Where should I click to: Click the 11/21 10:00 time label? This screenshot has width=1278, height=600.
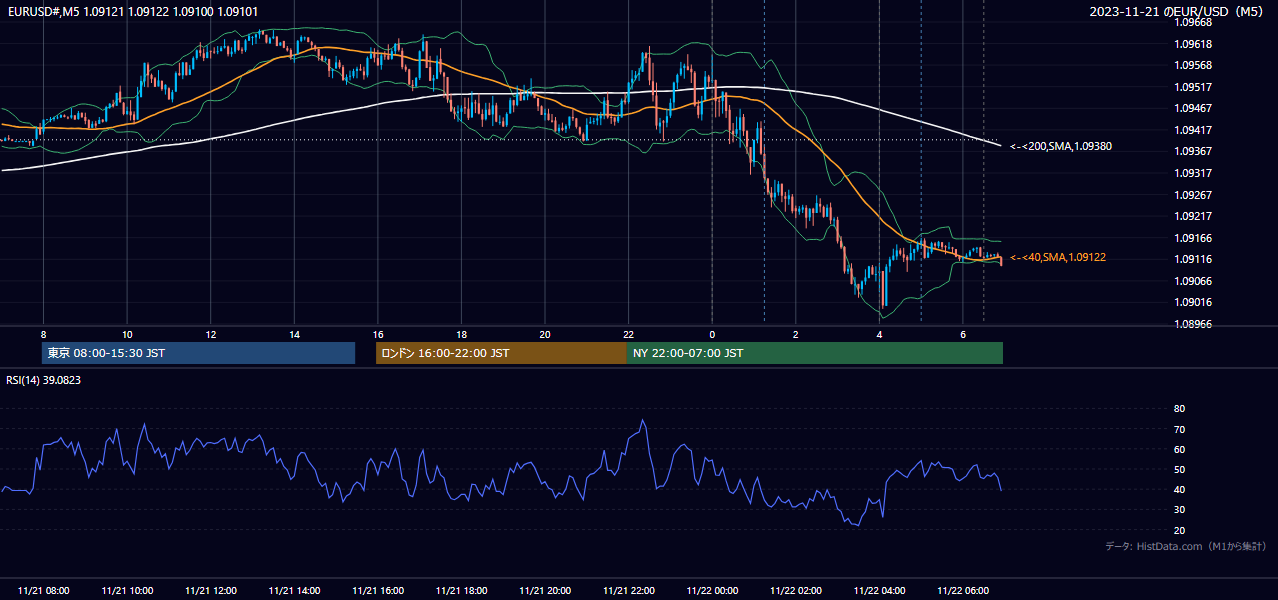coord(127,591)
